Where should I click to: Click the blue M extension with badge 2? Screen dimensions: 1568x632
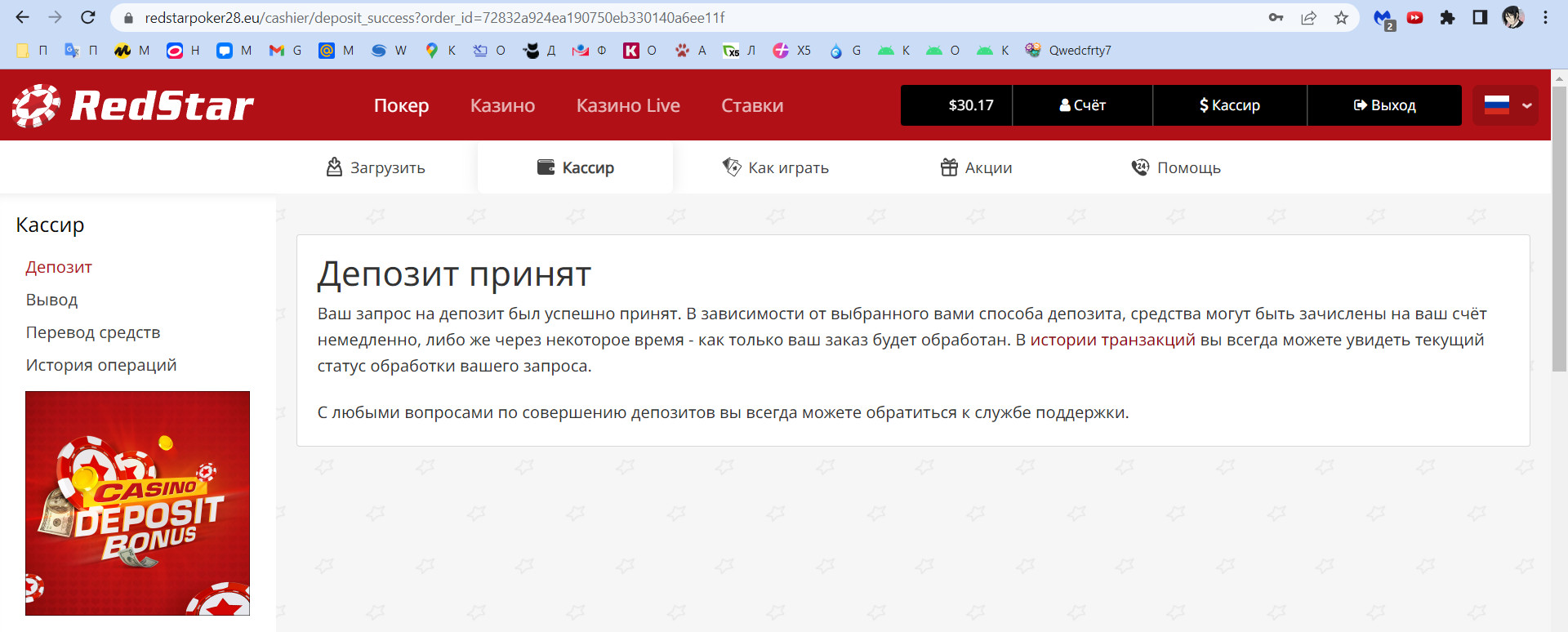coord(1383,19)
